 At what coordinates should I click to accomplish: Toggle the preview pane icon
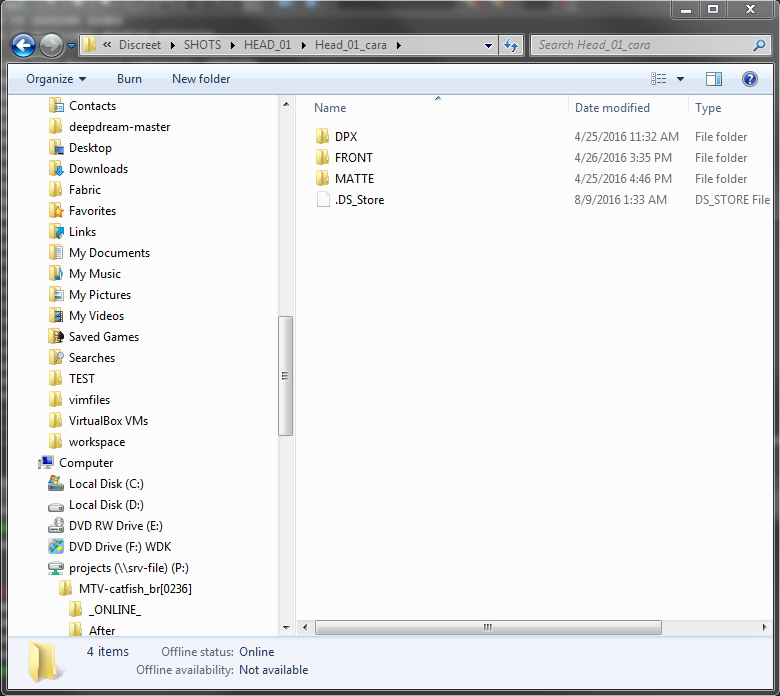[x=713, y=79]
